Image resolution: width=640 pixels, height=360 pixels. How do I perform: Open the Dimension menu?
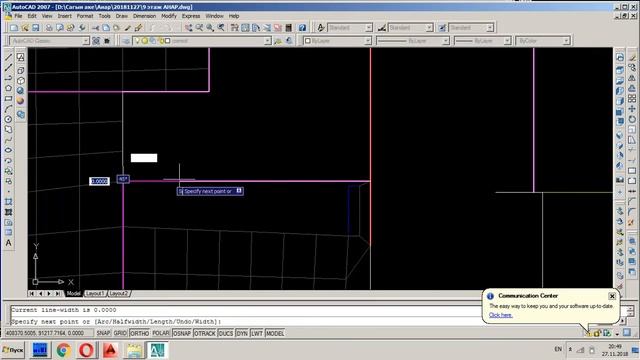tap(144, 16)
